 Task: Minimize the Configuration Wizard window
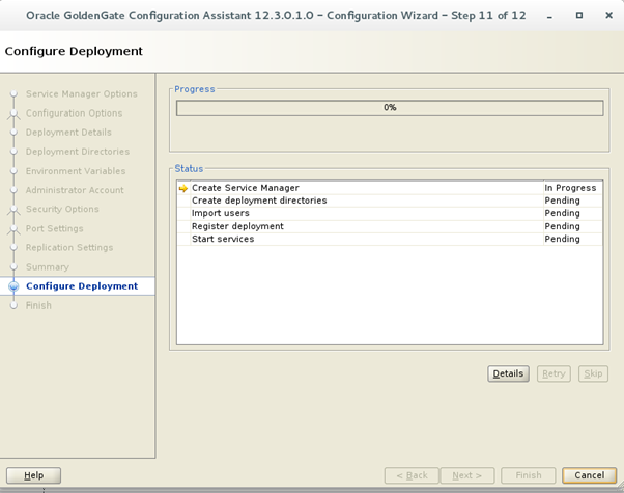[549, 16]
